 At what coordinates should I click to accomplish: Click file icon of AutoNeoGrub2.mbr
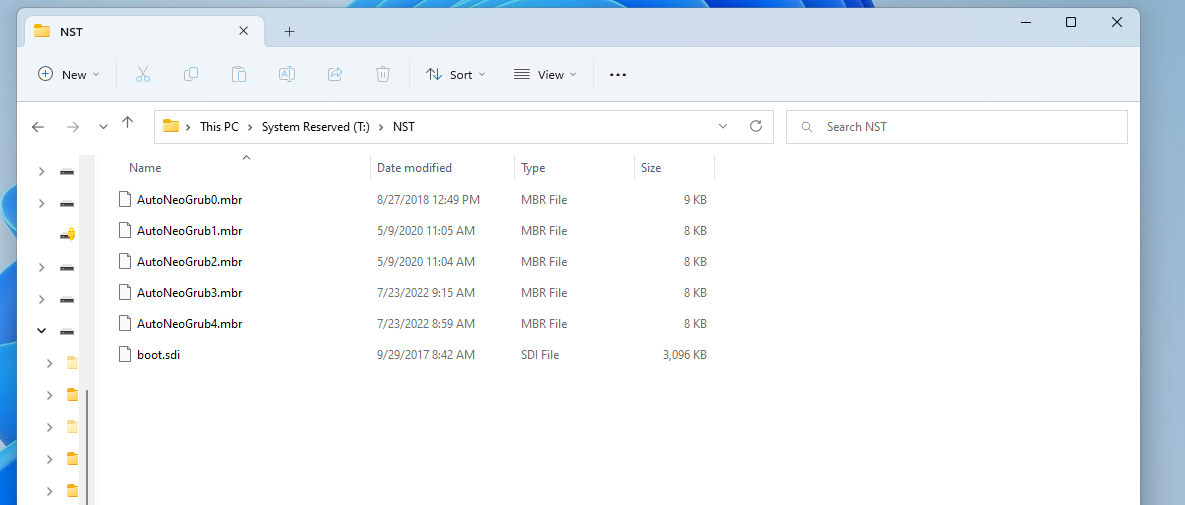125,262
